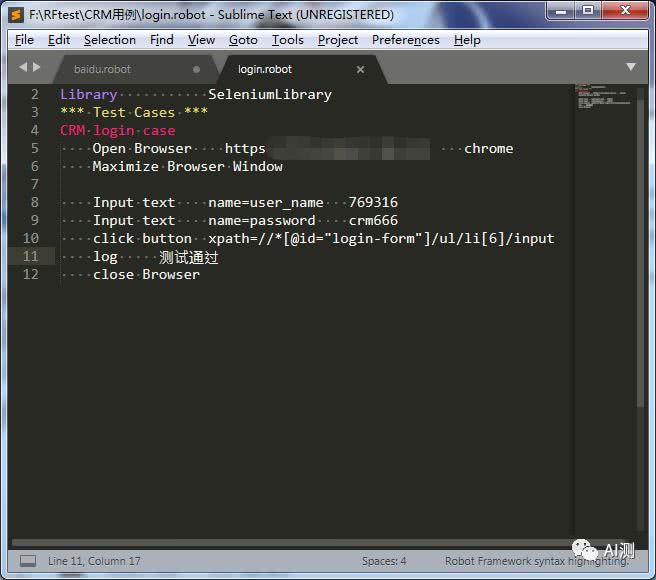Click Maximize Browser Window on line 6
The width and height of the screenshot is (656, 580).
tap(187, 167)
